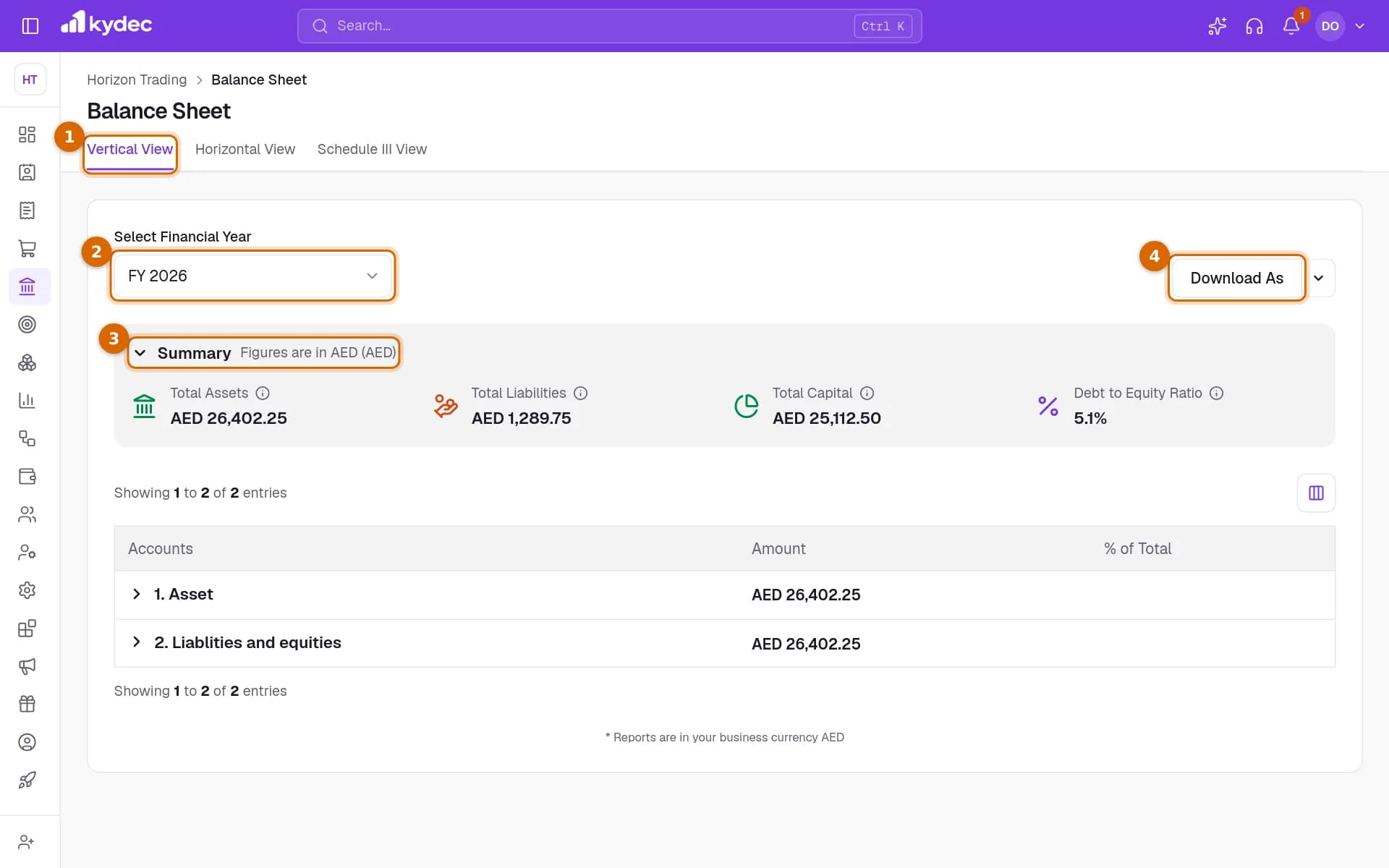Open the megaphone marketing icon
The width and height of the screenshot is (1389, 868).
27,666
